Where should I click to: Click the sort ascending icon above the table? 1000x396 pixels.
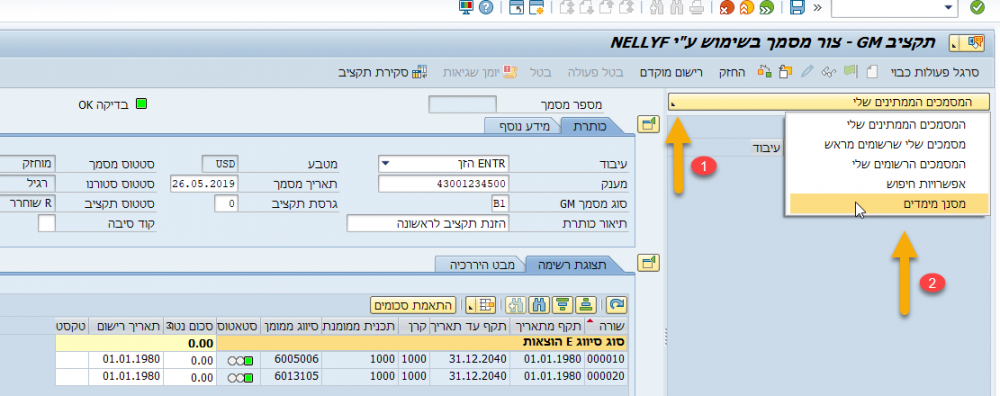pyautogui.click(x=586, y=305)
